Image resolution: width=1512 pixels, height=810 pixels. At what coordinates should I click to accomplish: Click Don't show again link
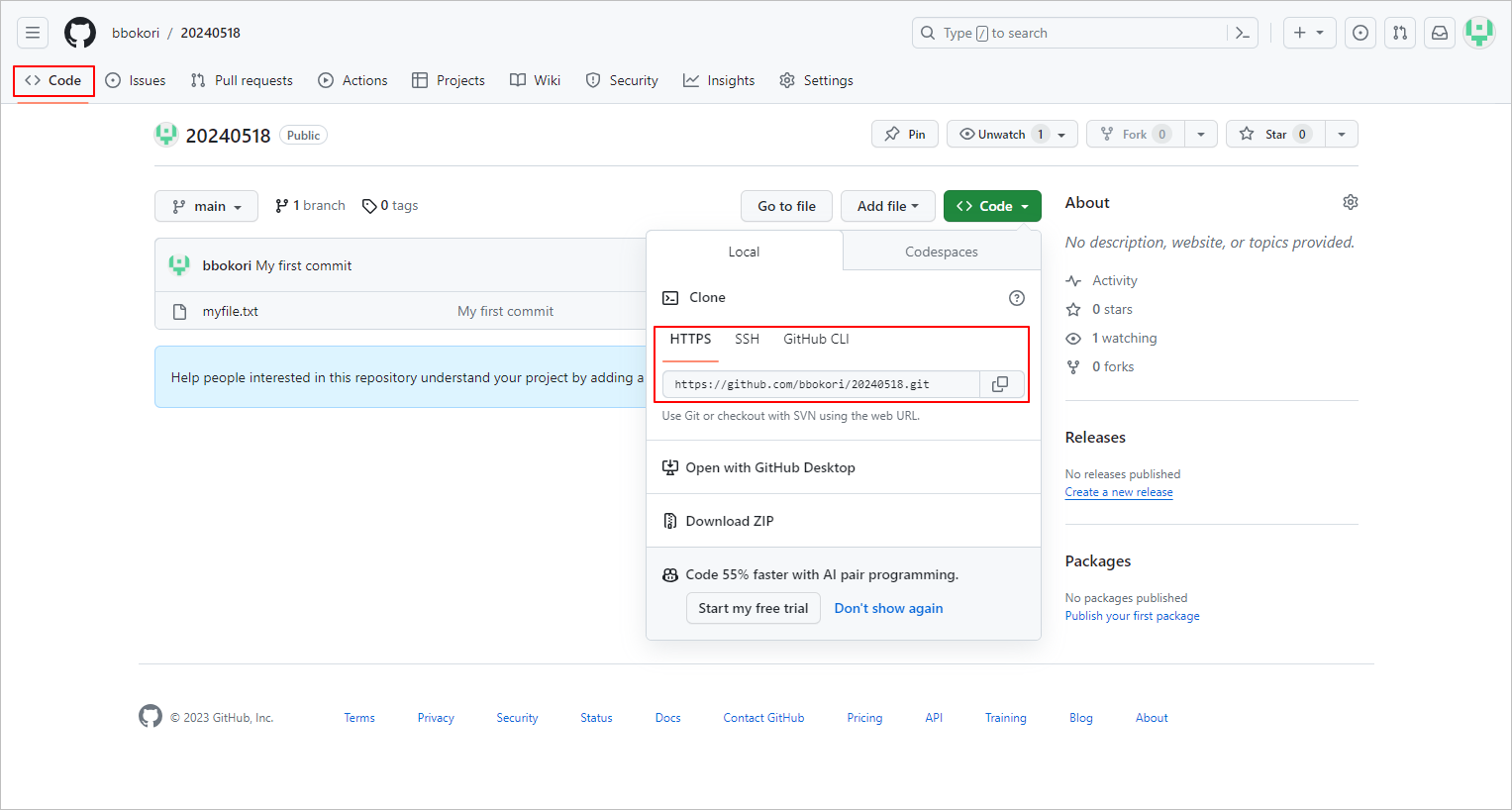click(888, 608)
